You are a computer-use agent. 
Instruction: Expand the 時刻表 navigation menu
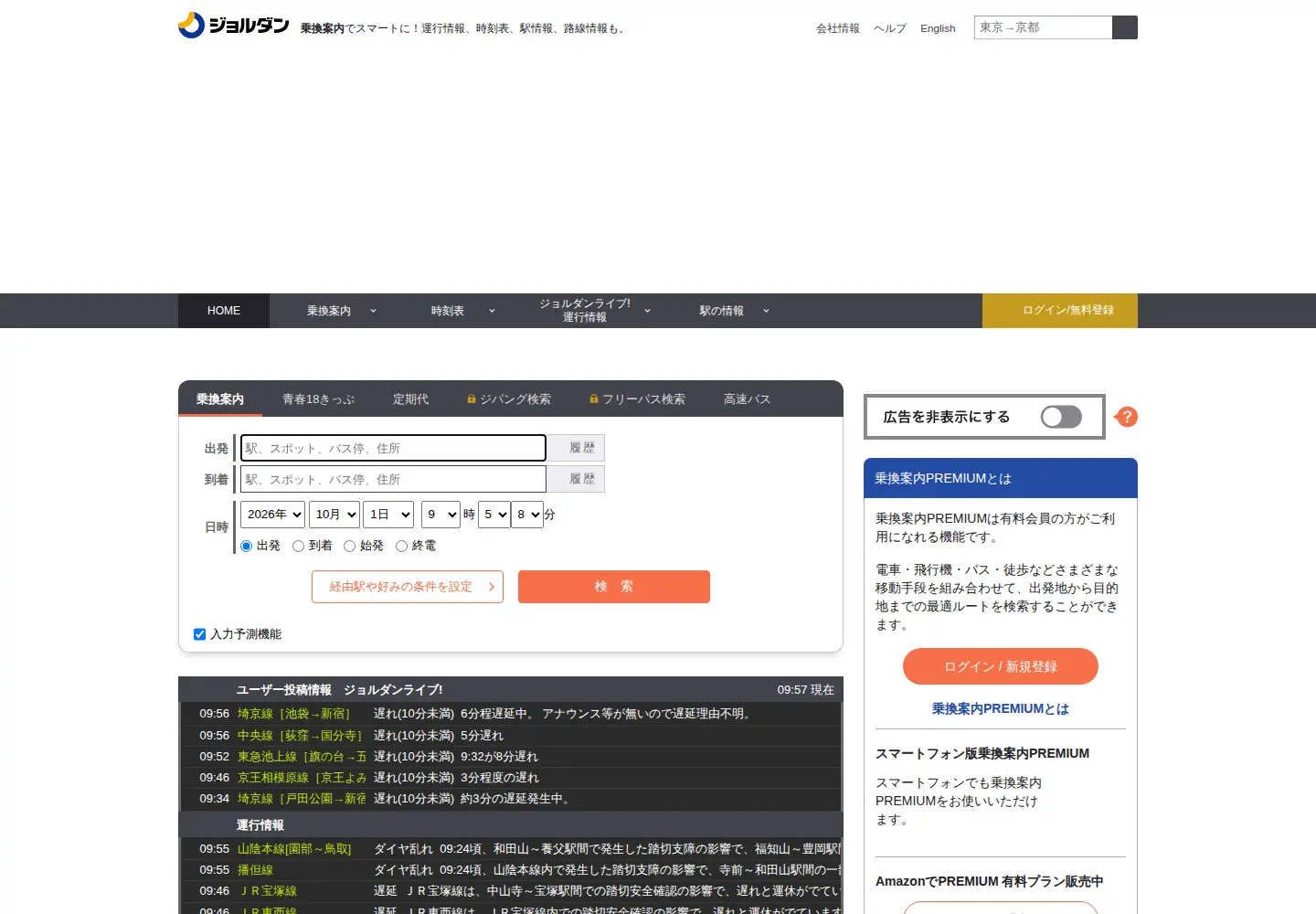[462, 311]
